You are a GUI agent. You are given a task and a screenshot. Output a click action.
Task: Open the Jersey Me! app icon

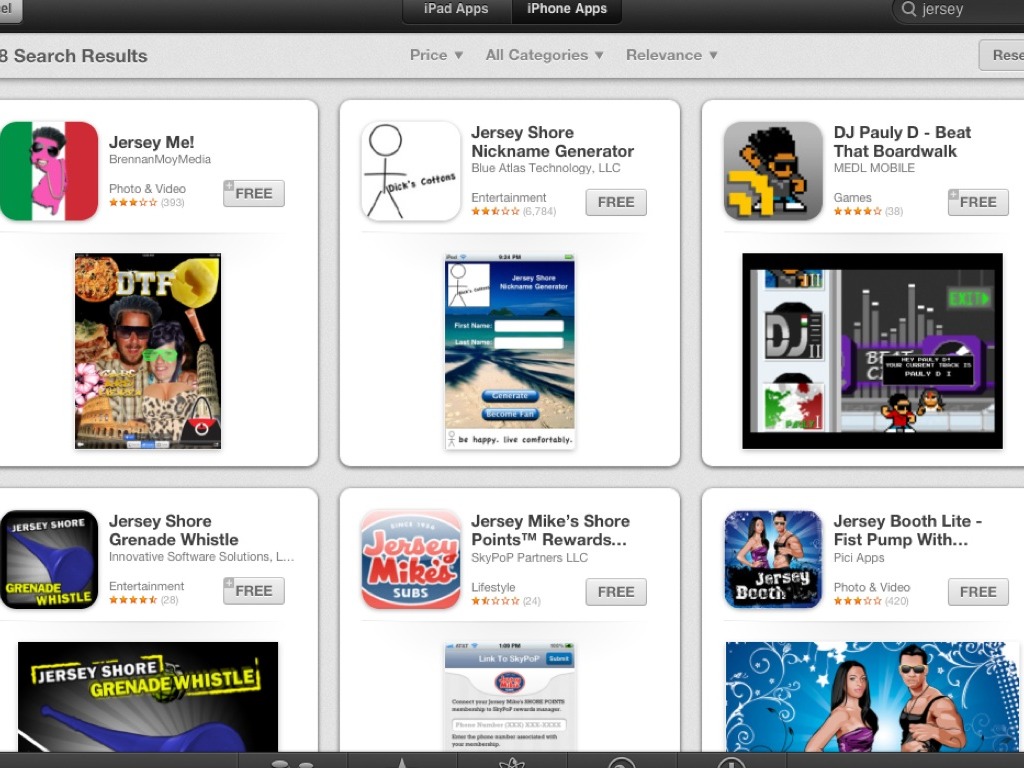(x=49, y=171)
